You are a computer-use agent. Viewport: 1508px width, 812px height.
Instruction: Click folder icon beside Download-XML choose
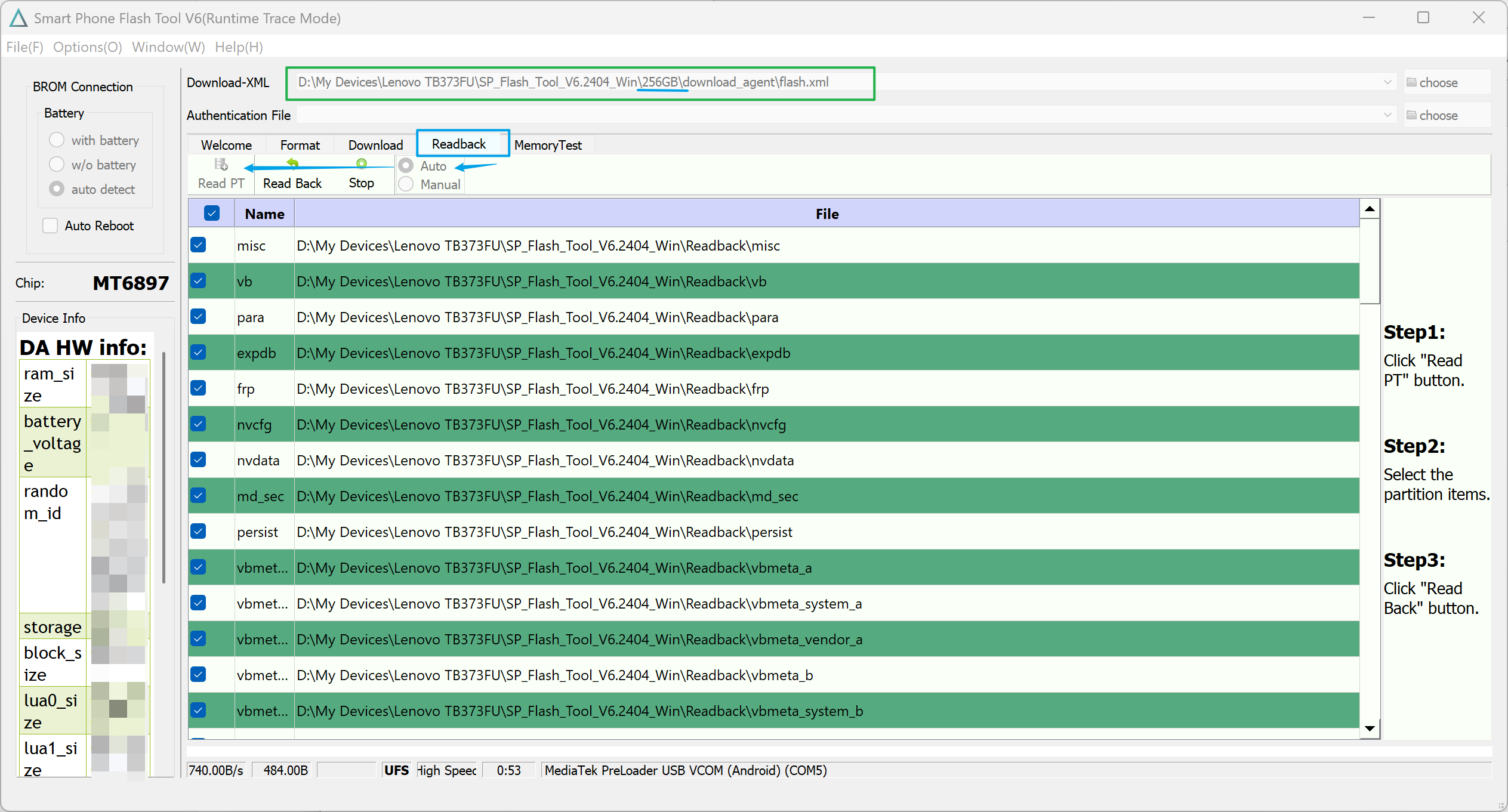click(1411, 82)
